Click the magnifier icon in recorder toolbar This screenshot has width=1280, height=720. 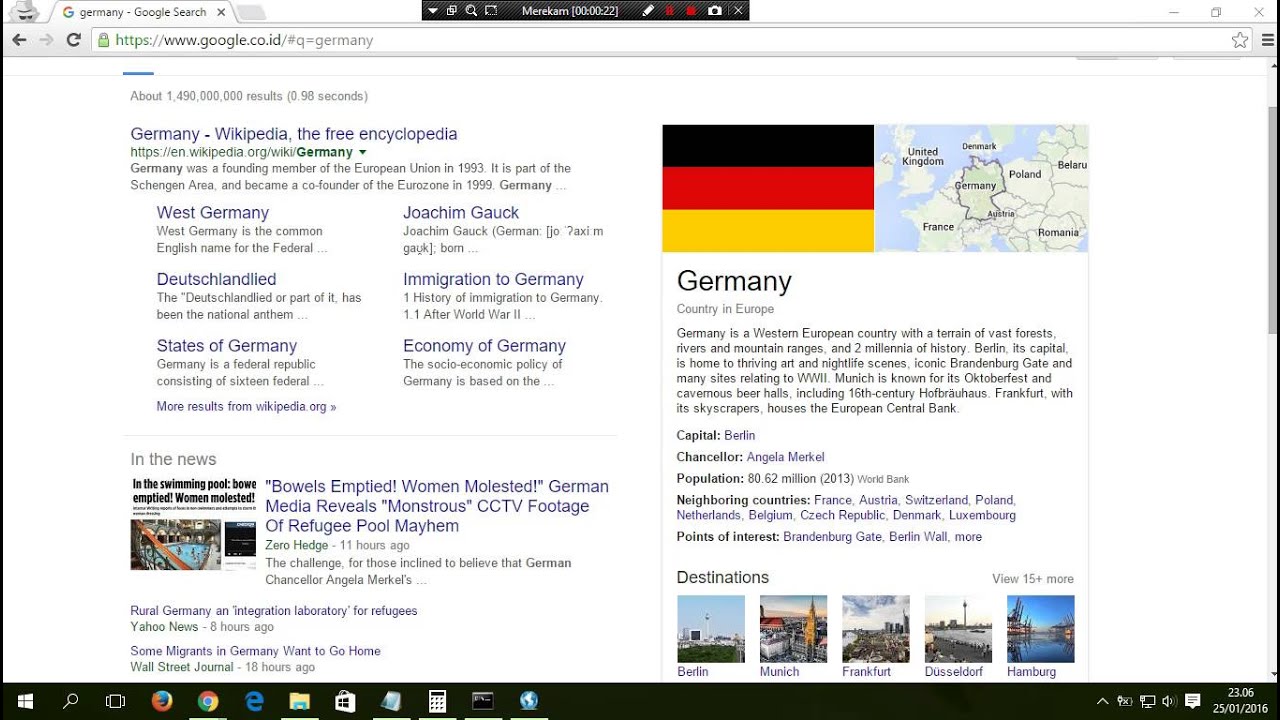tap(471, 11)
